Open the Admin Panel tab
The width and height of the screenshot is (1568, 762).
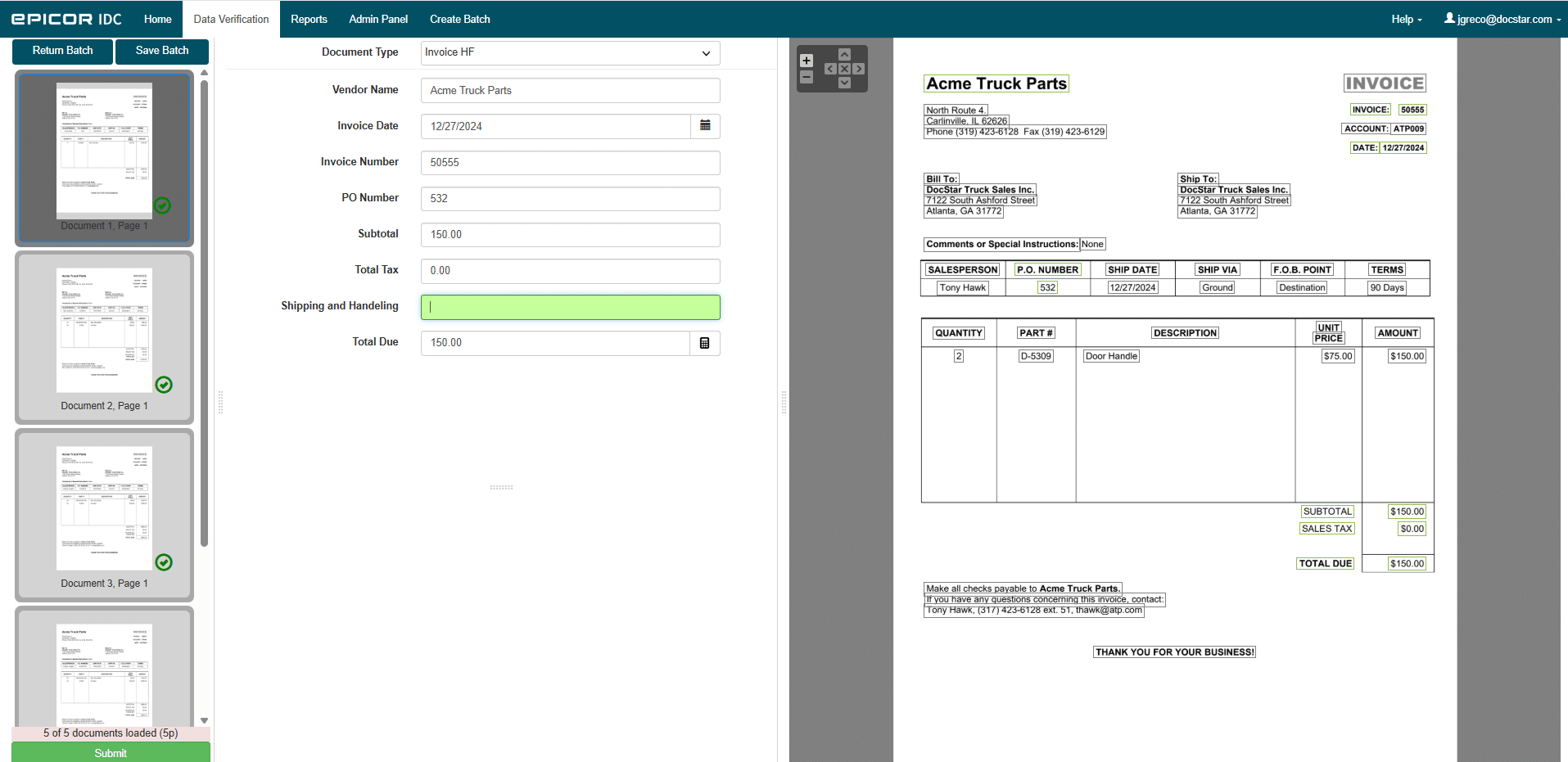377,19
